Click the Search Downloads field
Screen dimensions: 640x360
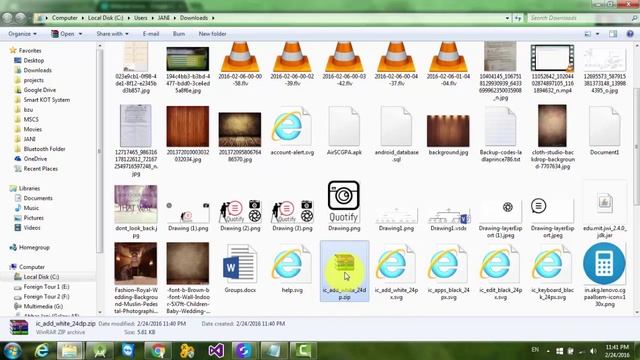click(x=580, y=18)
